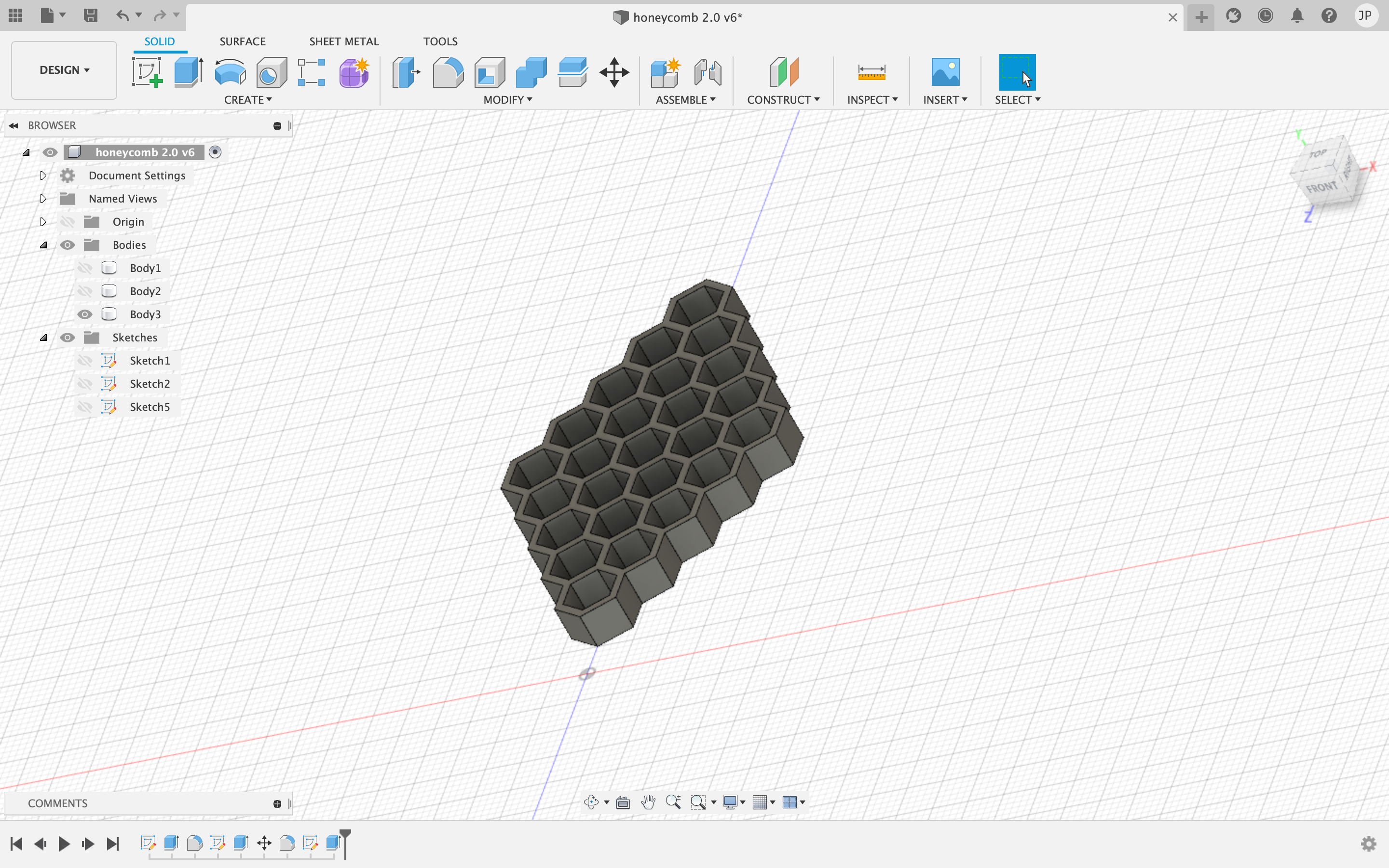This screenshot has height=868, width=1389.
Task: Show Sketch2 via its eye icon
Action: click(x=85, y=383)
